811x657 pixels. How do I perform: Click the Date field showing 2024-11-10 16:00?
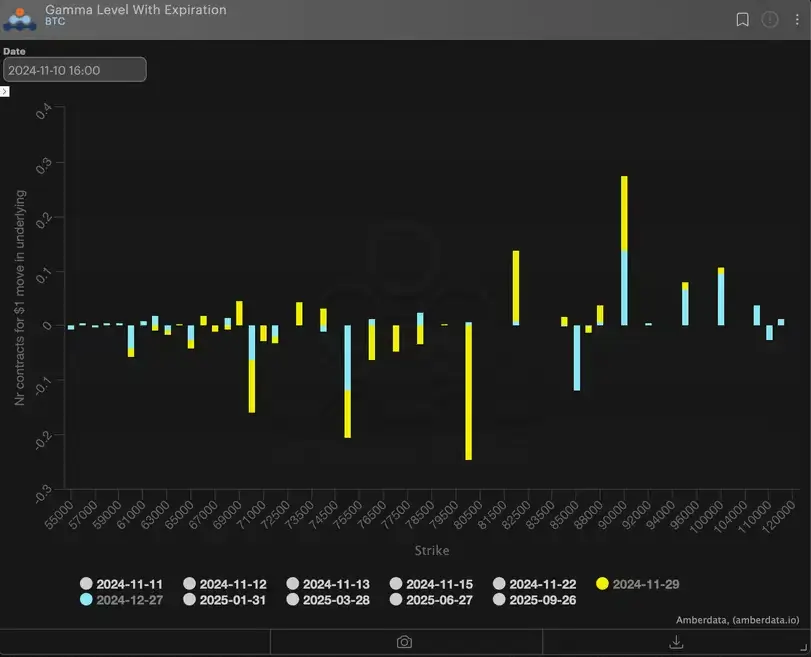(x=74, y=70)
